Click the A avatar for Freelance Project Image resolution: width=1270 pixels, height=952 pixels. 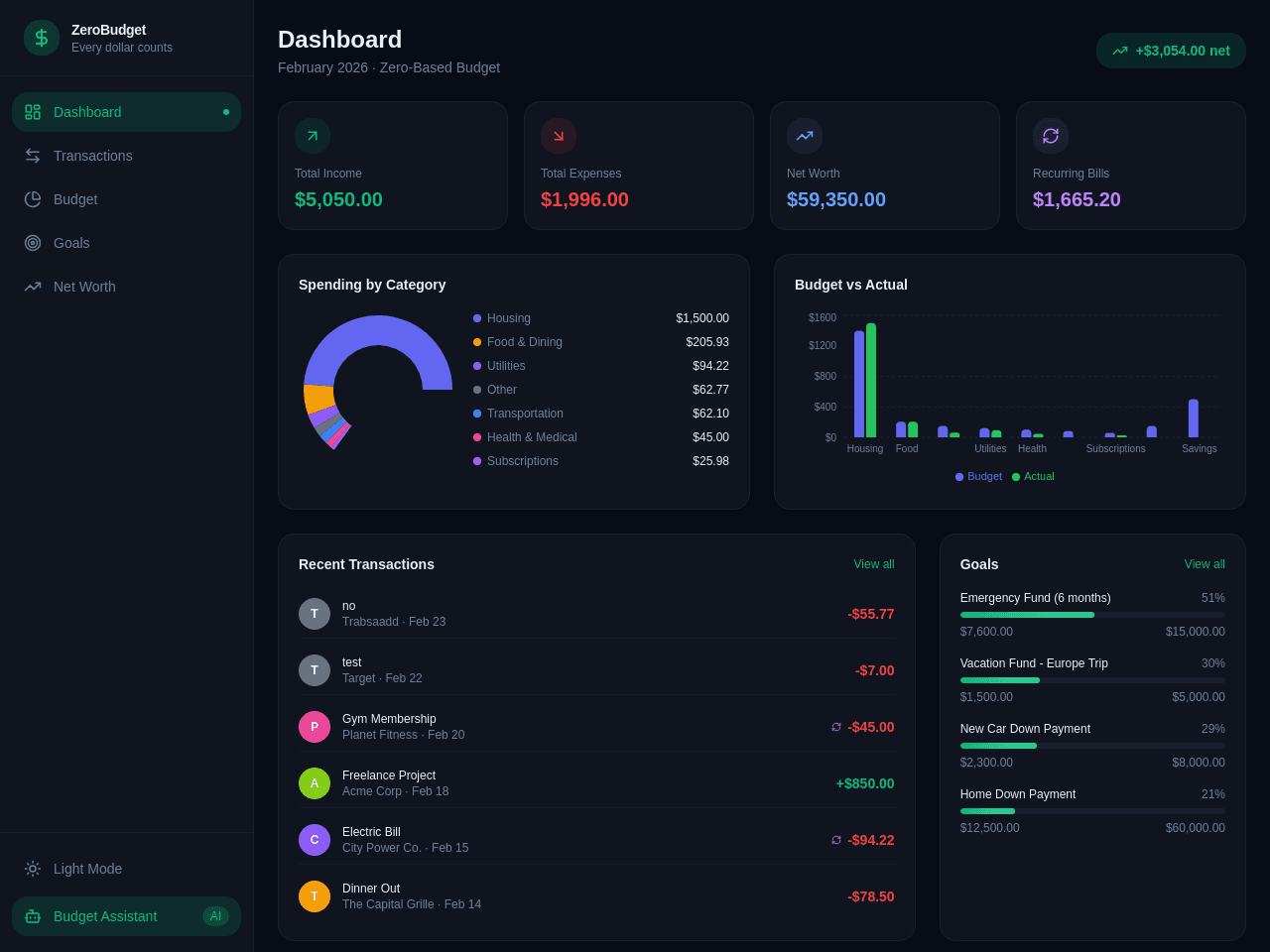[315, 783]
